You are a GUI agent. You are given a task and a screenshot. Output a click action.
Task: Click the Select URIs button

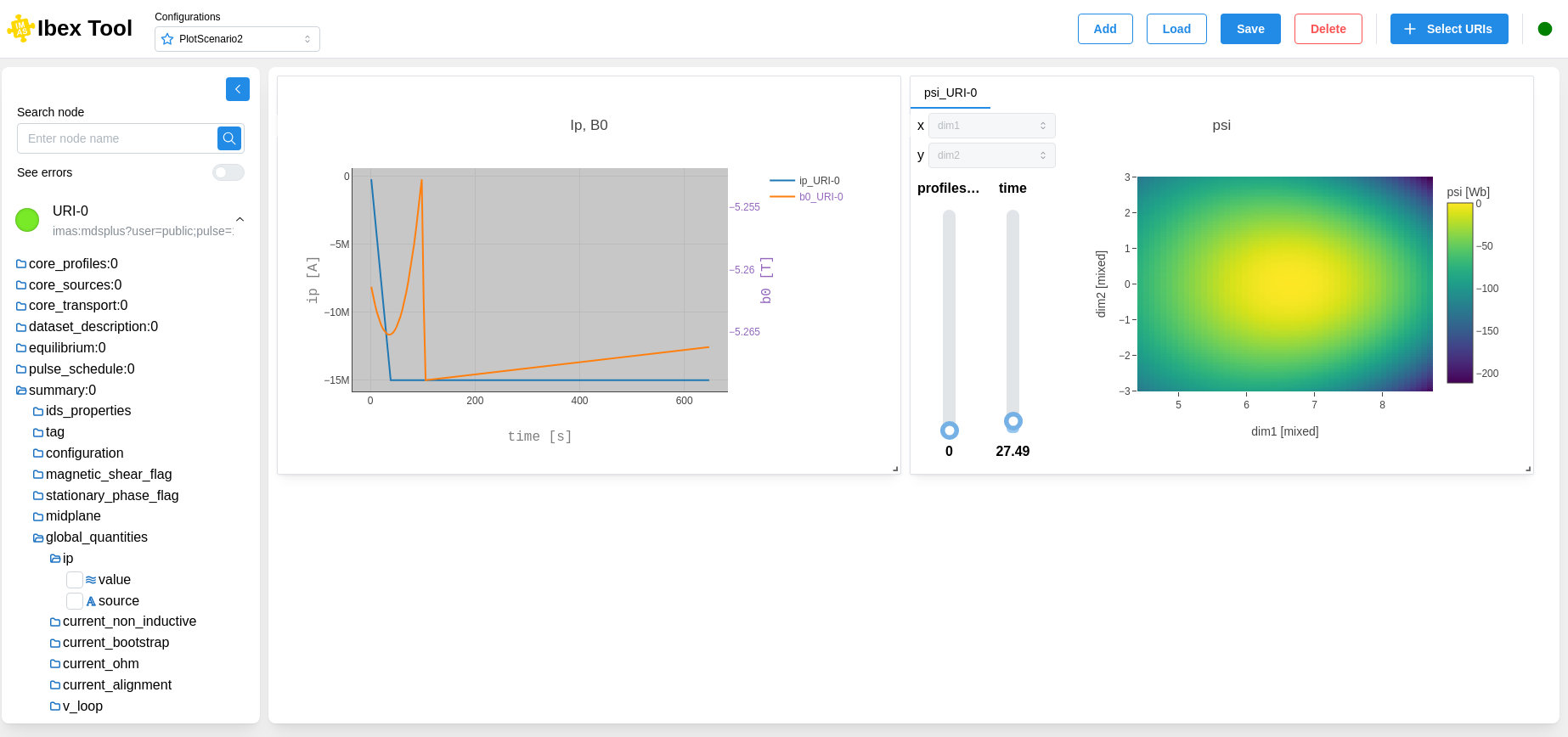[x=1449, y=29]
